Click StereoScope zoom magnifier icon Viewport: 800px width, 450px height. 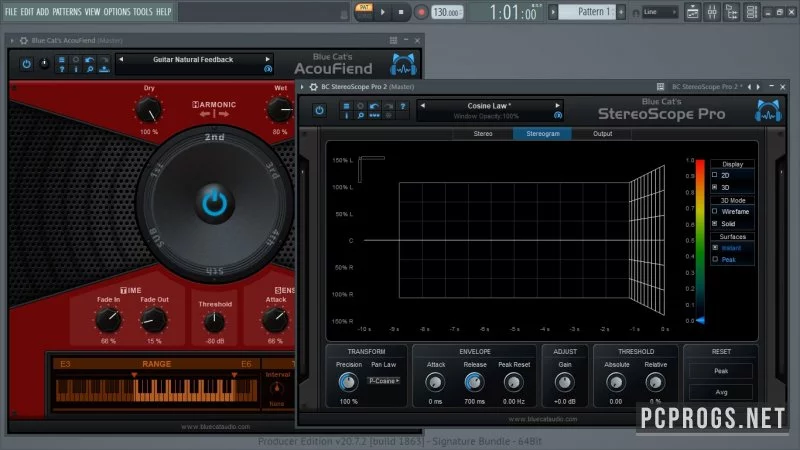click(x=361, y=116)
